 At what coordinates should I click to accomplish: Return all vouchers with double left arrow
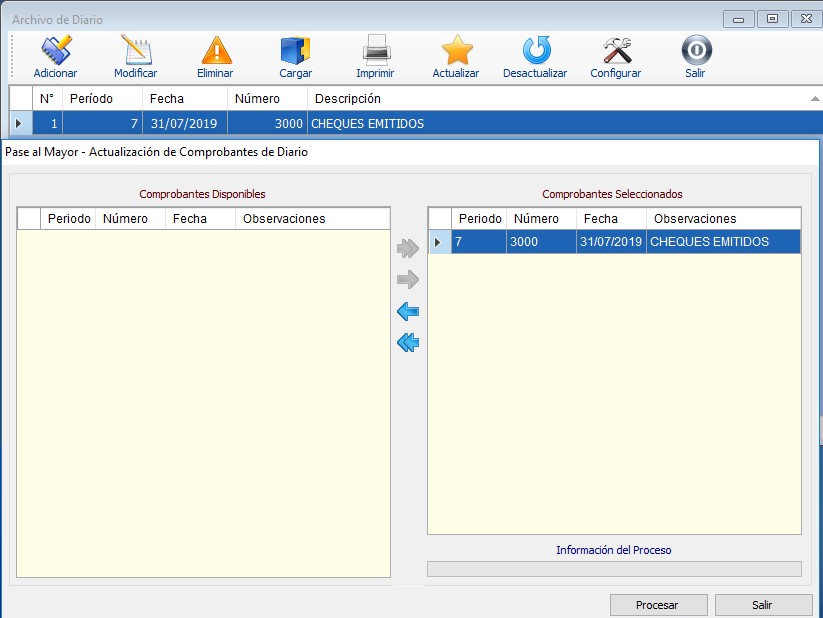point(408,343)
